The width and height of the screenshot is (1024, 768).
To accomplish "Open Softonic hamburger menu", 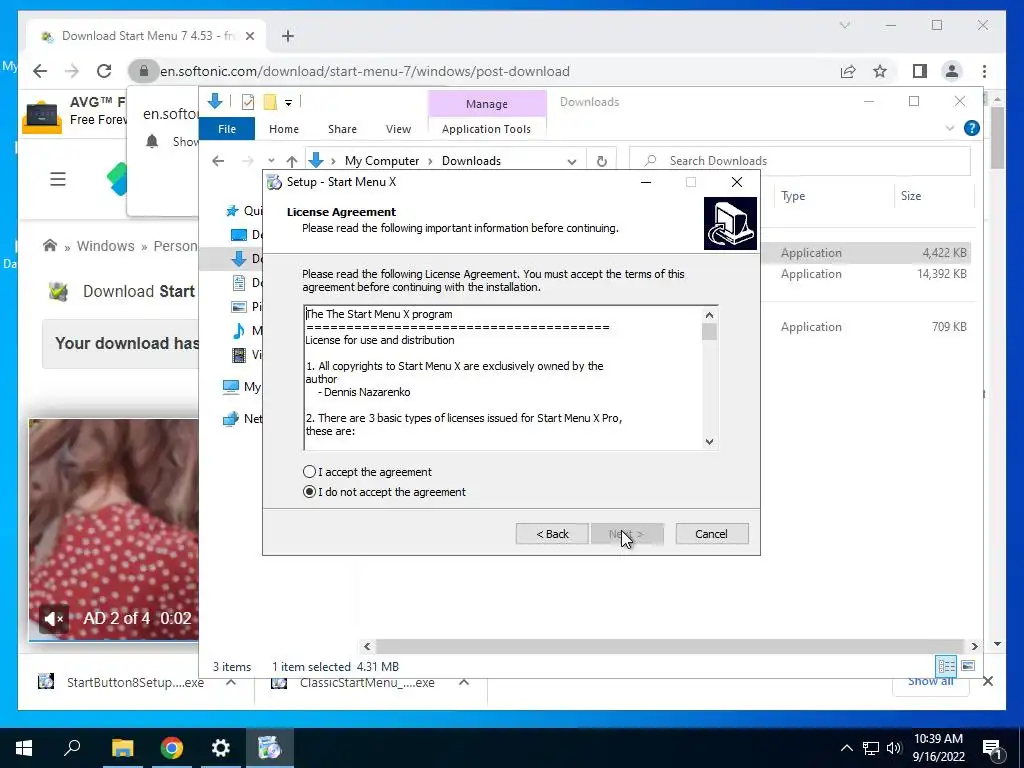I will tap(58, 179).
